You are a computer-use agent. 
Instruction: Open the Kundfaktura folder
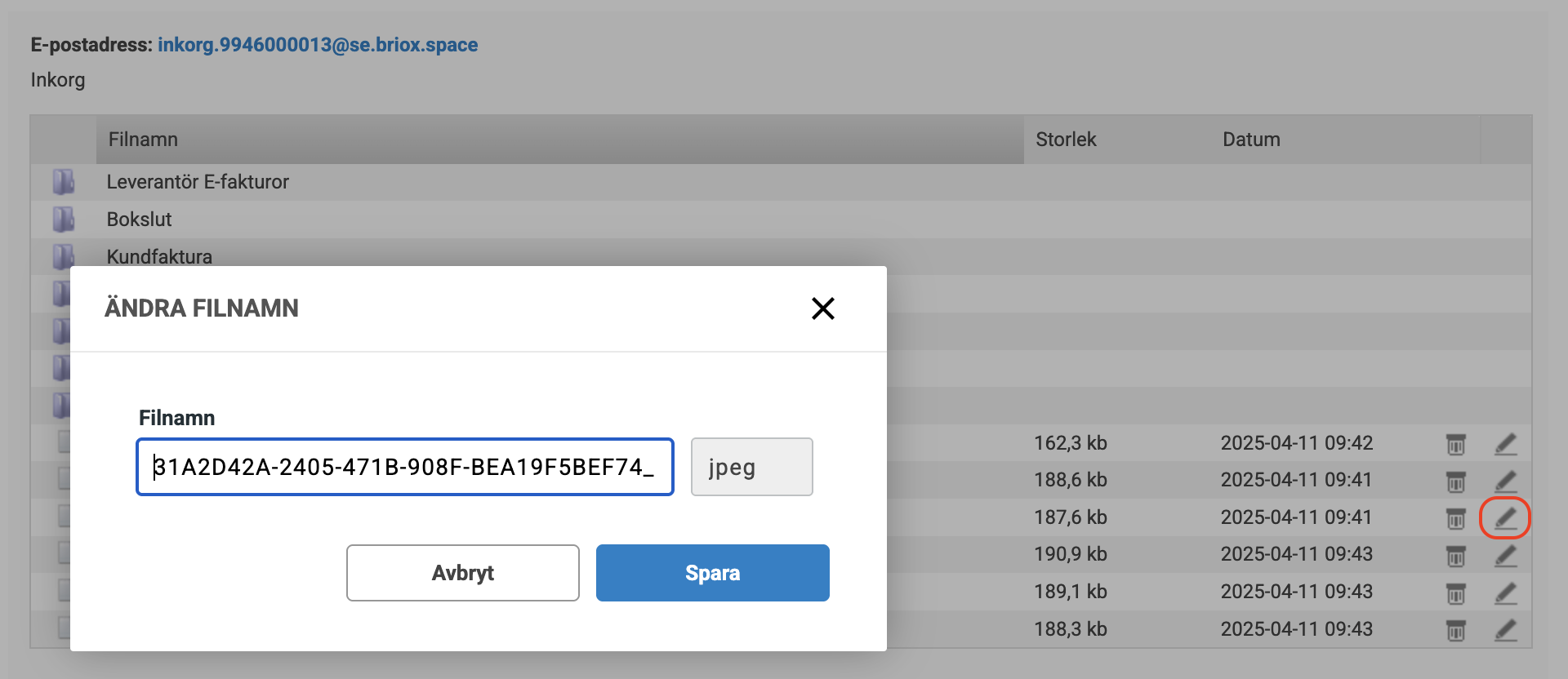click(x=159, y=257)
